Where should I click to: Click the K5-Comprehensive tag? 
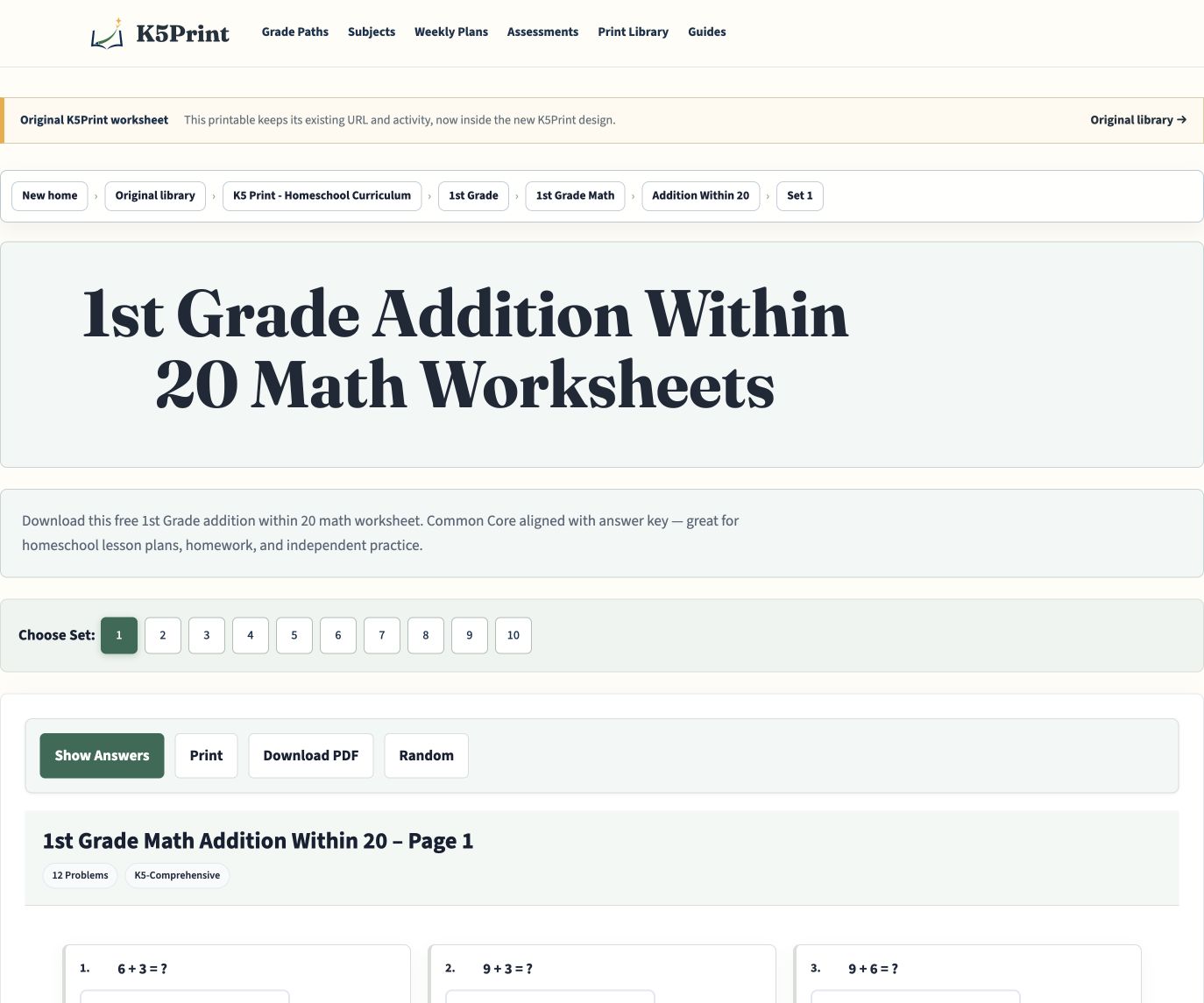click(x=177, y=876)
